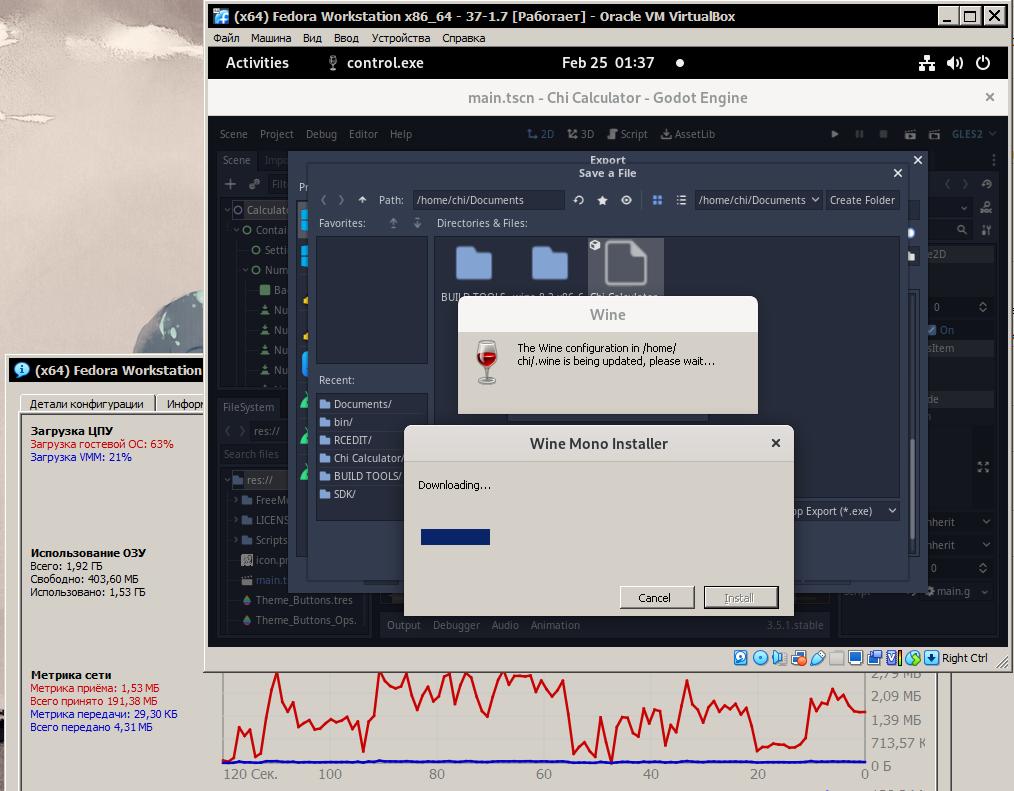Expand the LICENS folder in FileSystem
The height and width of the screenshot is (791, 1014).
point(236,520)
